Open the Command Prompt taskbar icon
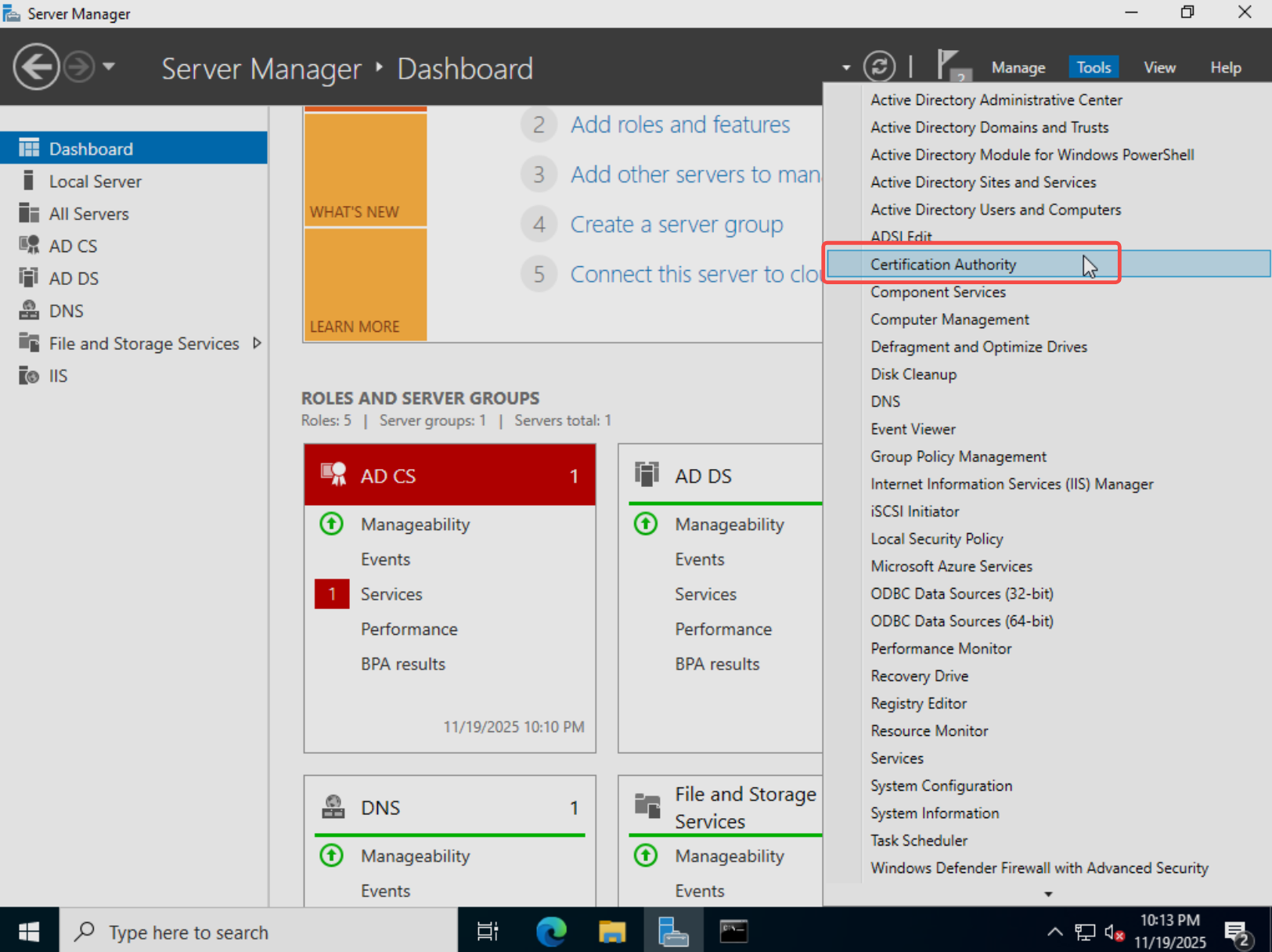Viewport: 1272px width, 952px height. point(733,931)
